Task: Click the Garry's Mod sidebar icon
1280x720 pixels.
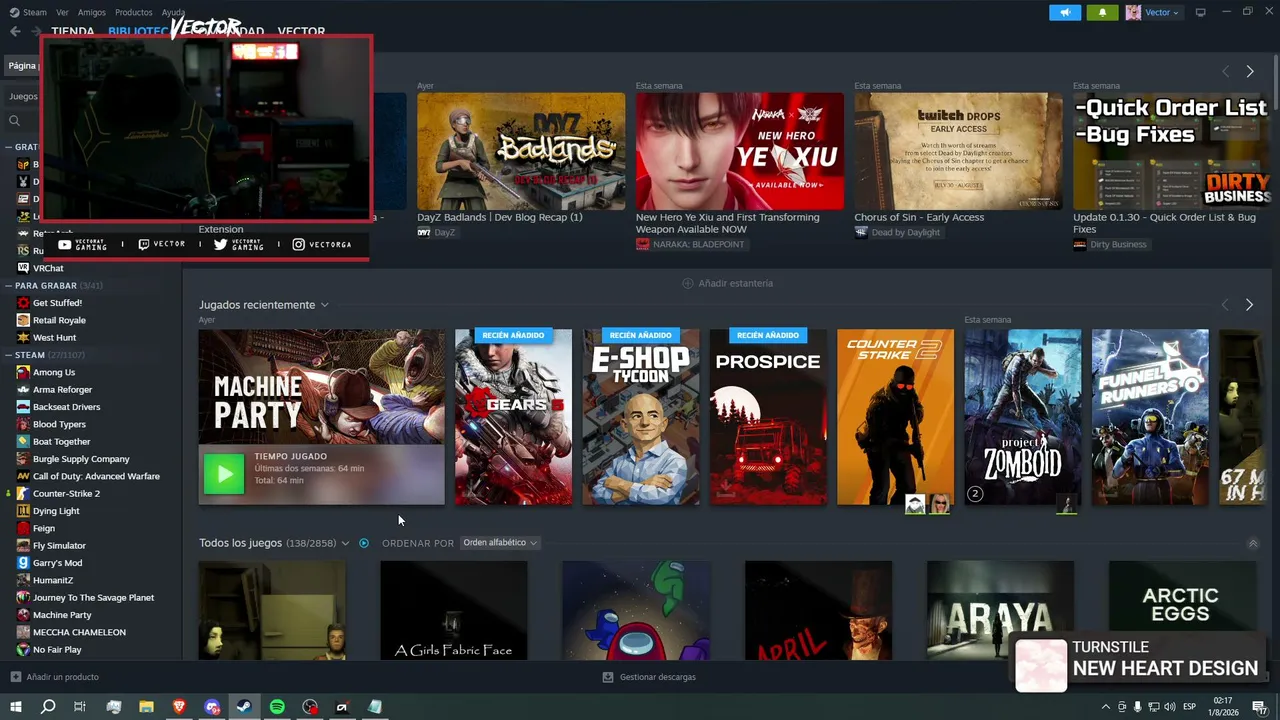Action: click(x=23, y=563)
